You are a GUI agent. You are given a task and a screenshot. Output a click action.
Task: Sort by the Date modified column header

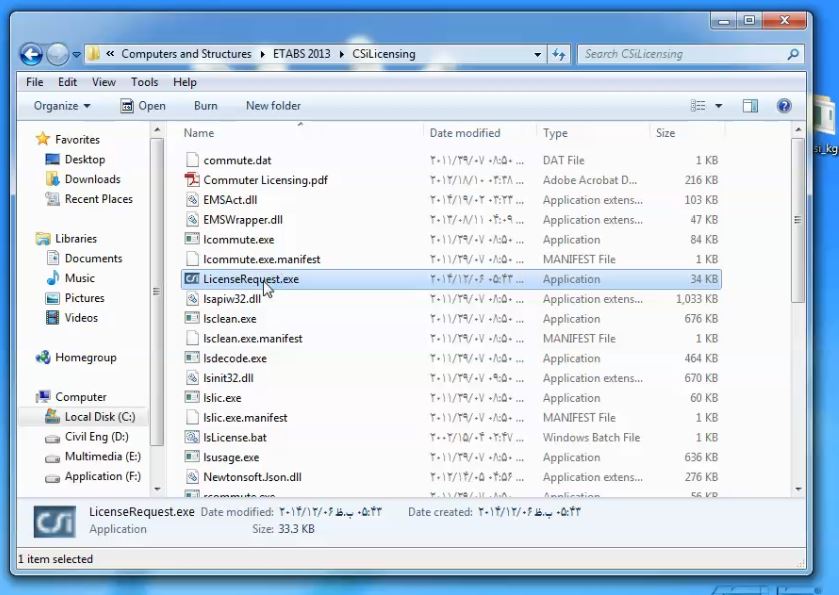pos(465,133)
